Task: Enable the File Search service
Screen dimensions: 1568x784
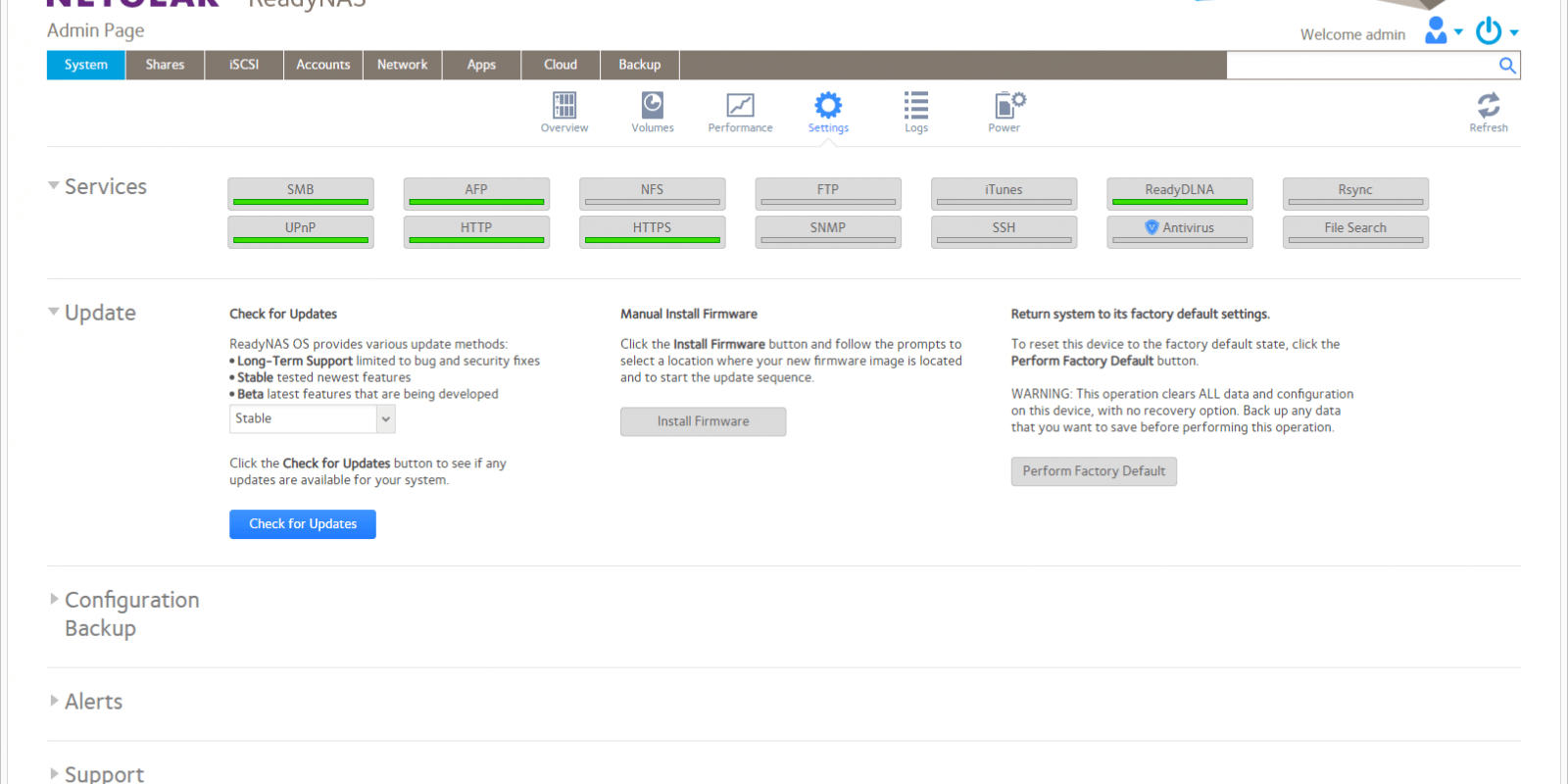Action: [1355, 232]
